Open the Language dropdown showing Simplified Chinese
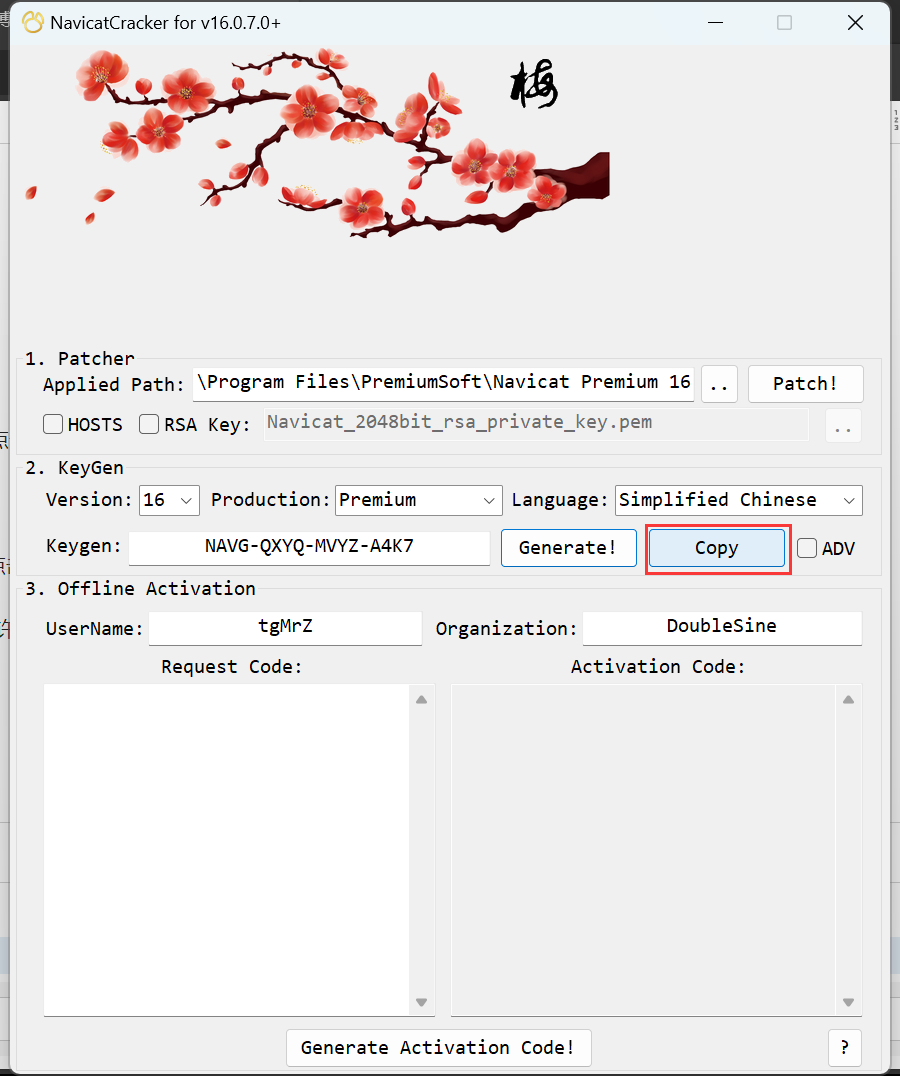 (738, 500)
